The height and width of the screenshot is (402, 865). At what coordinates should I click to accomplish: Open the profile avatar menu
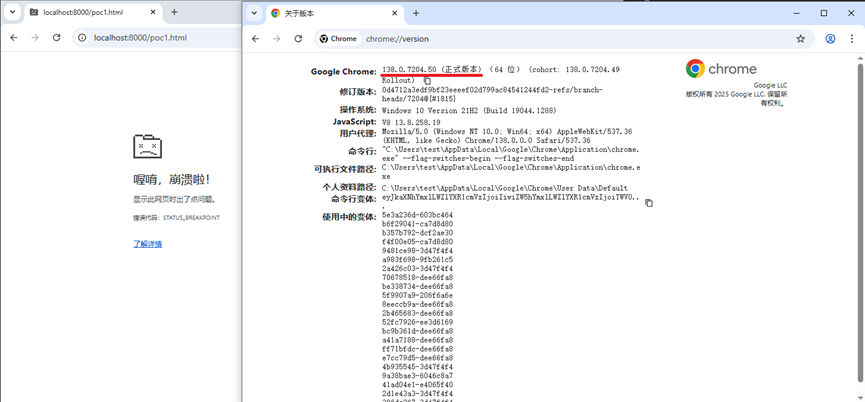click(x=830, y=39)
